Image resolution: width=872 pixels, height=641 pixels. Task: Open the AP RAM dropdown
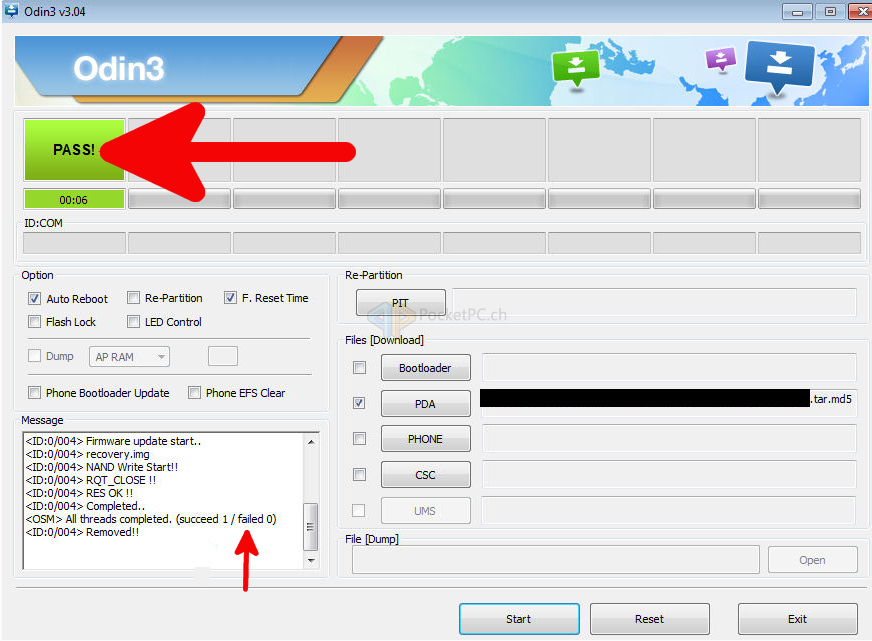[129, 357]
